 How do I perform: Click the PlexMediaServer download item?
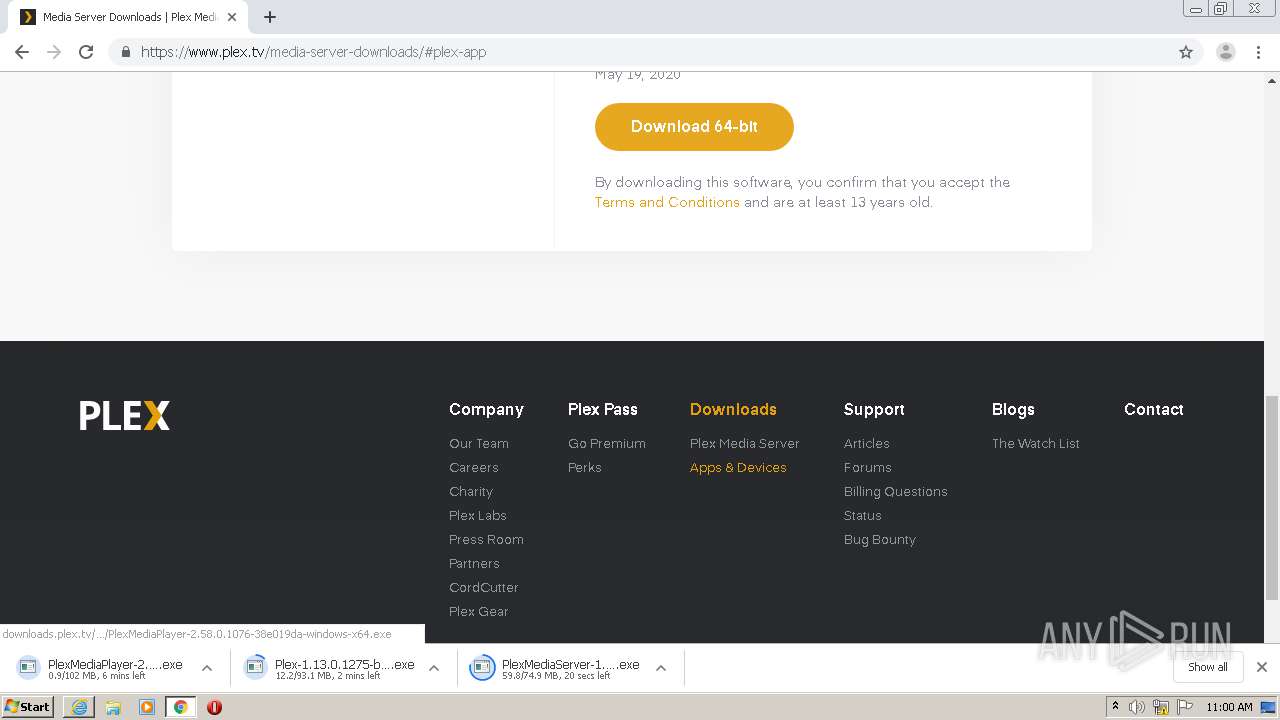[555, 668]
